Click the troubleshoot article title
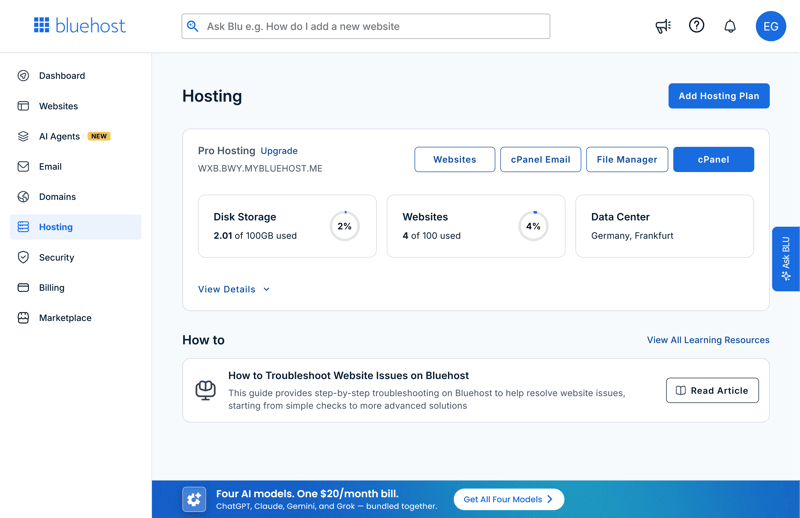Image resolution: width=800 pixels, height=518 pixels. pos(348,376)
